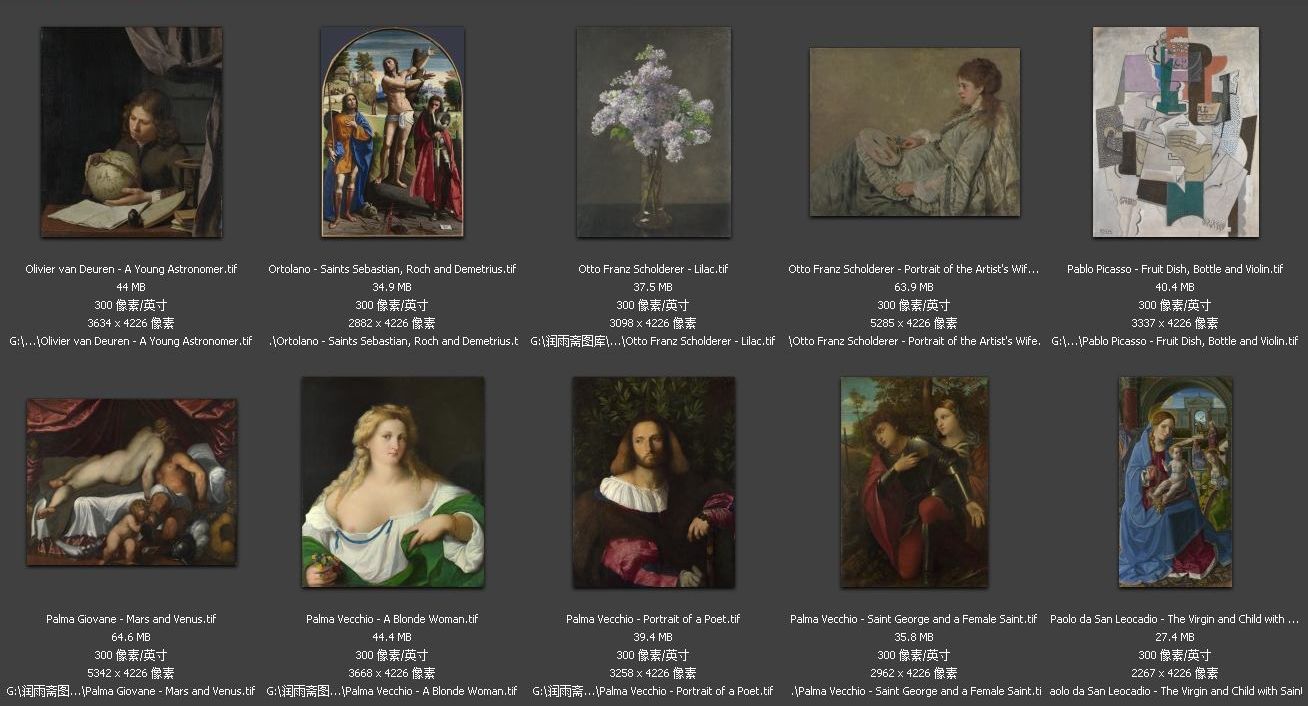Select the Young Astronomer painting thumbnail
The height and width of the screenshot is (706, 1308).
coord(131,132)
